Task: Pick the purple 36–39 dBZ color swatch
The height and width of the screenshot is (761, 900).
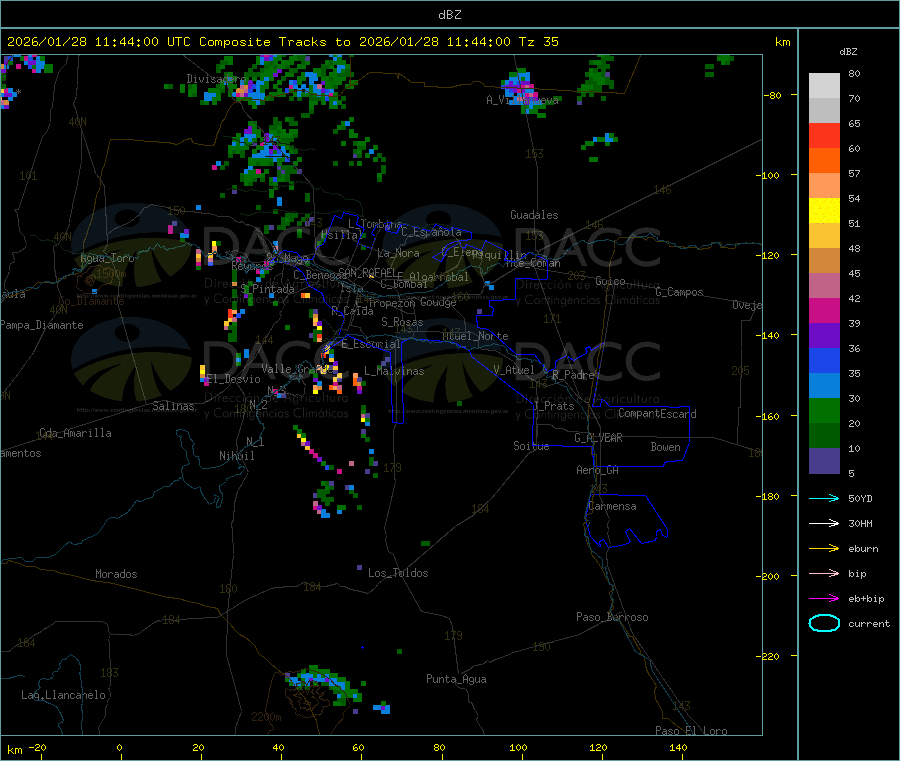Action: (824, 336)
